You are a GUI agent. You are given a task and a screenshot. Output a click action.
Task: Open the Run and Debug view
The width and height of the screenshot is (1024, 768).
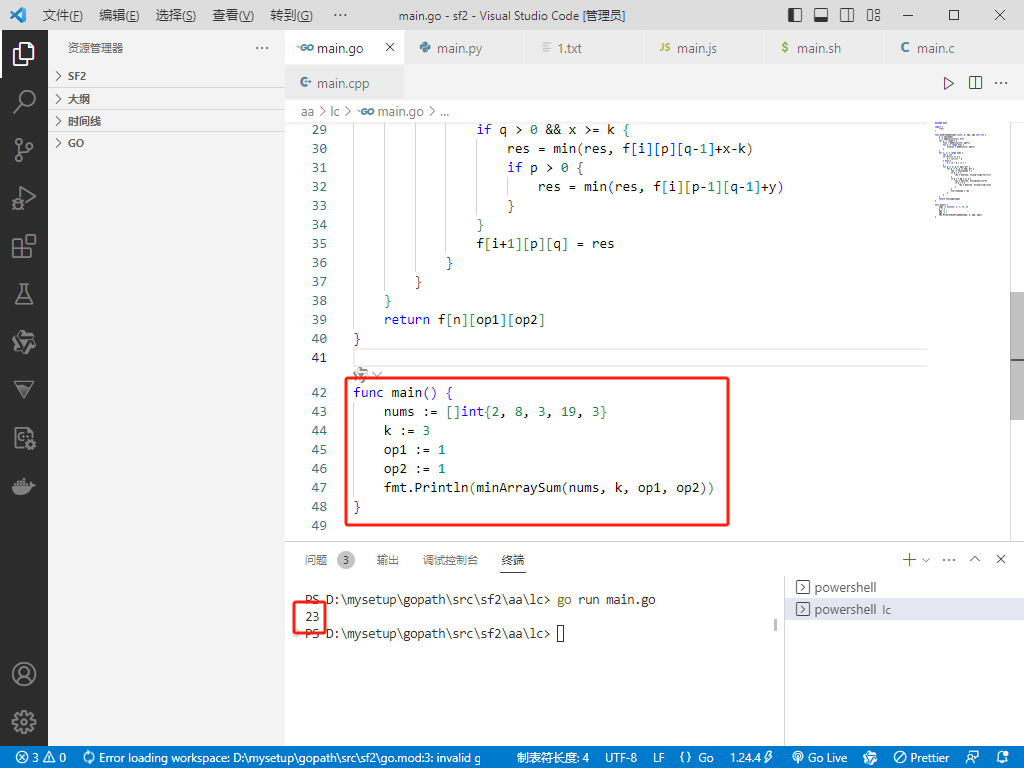point(24,198)
